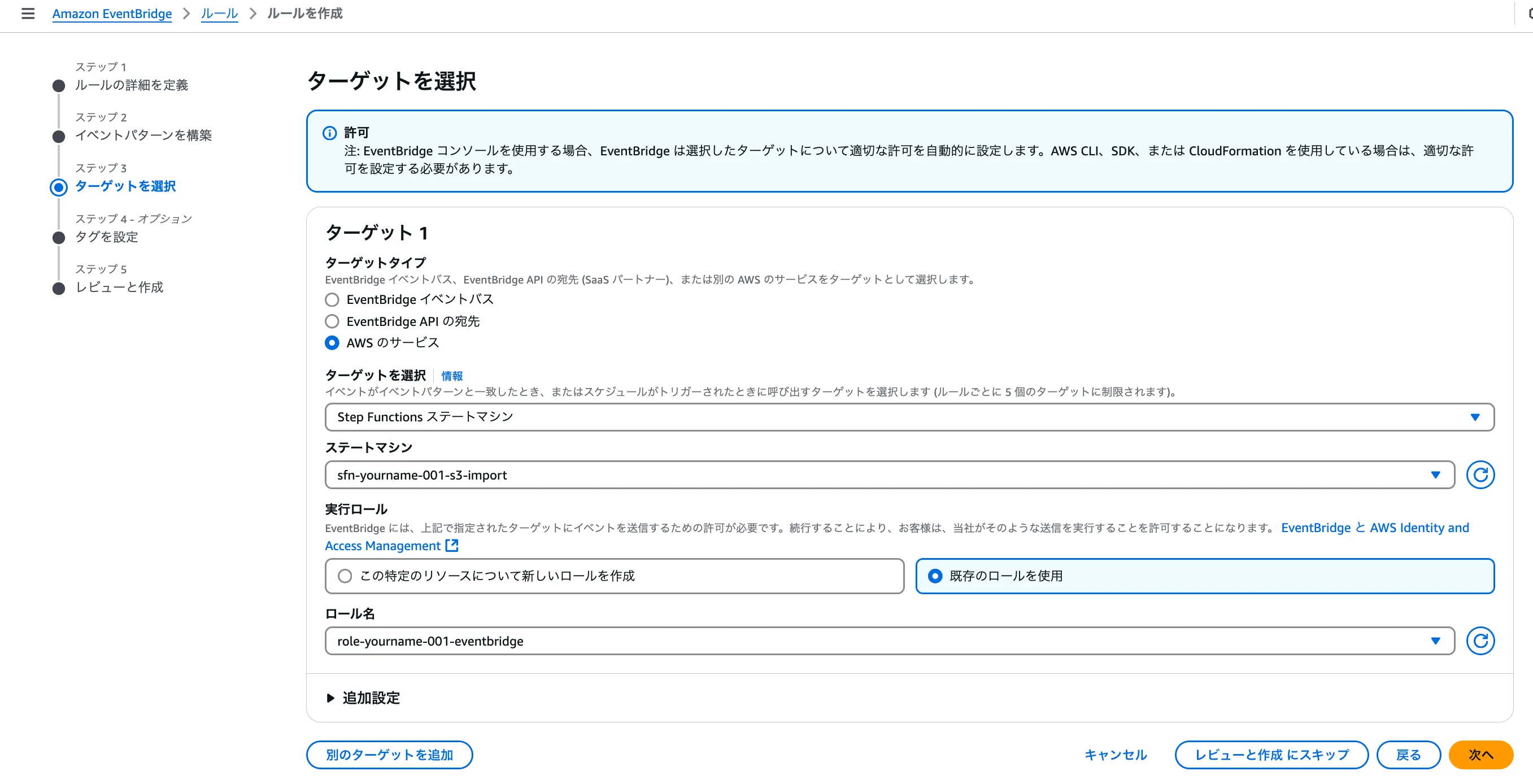Image resolution: width=1533 pixels, height=784 pixels.
Task: Click refresh icon beside state machine dropdown
Action: coord(1479,474)
